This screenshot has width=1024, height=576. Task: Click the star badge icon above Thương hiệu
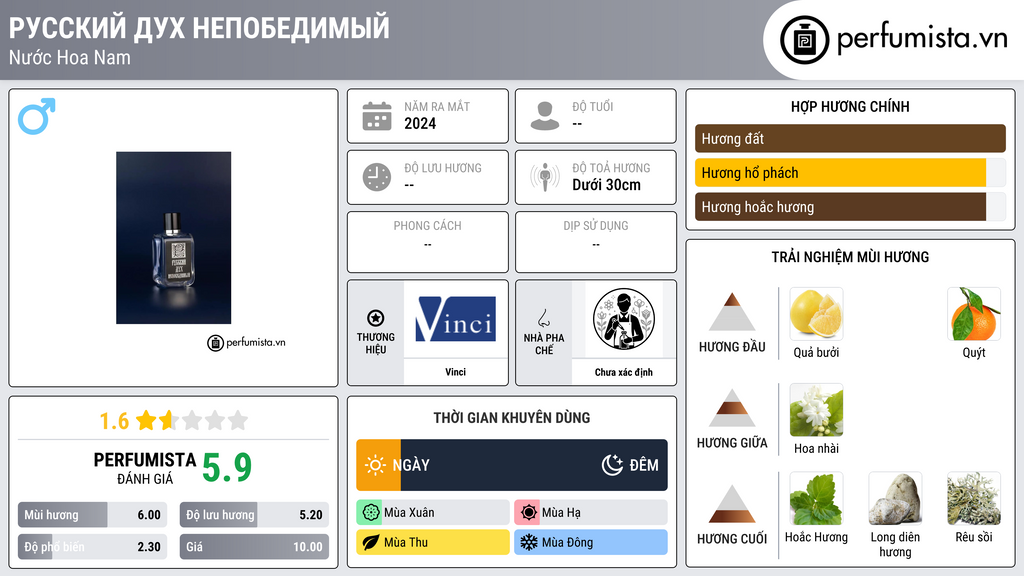pos(376,318)
